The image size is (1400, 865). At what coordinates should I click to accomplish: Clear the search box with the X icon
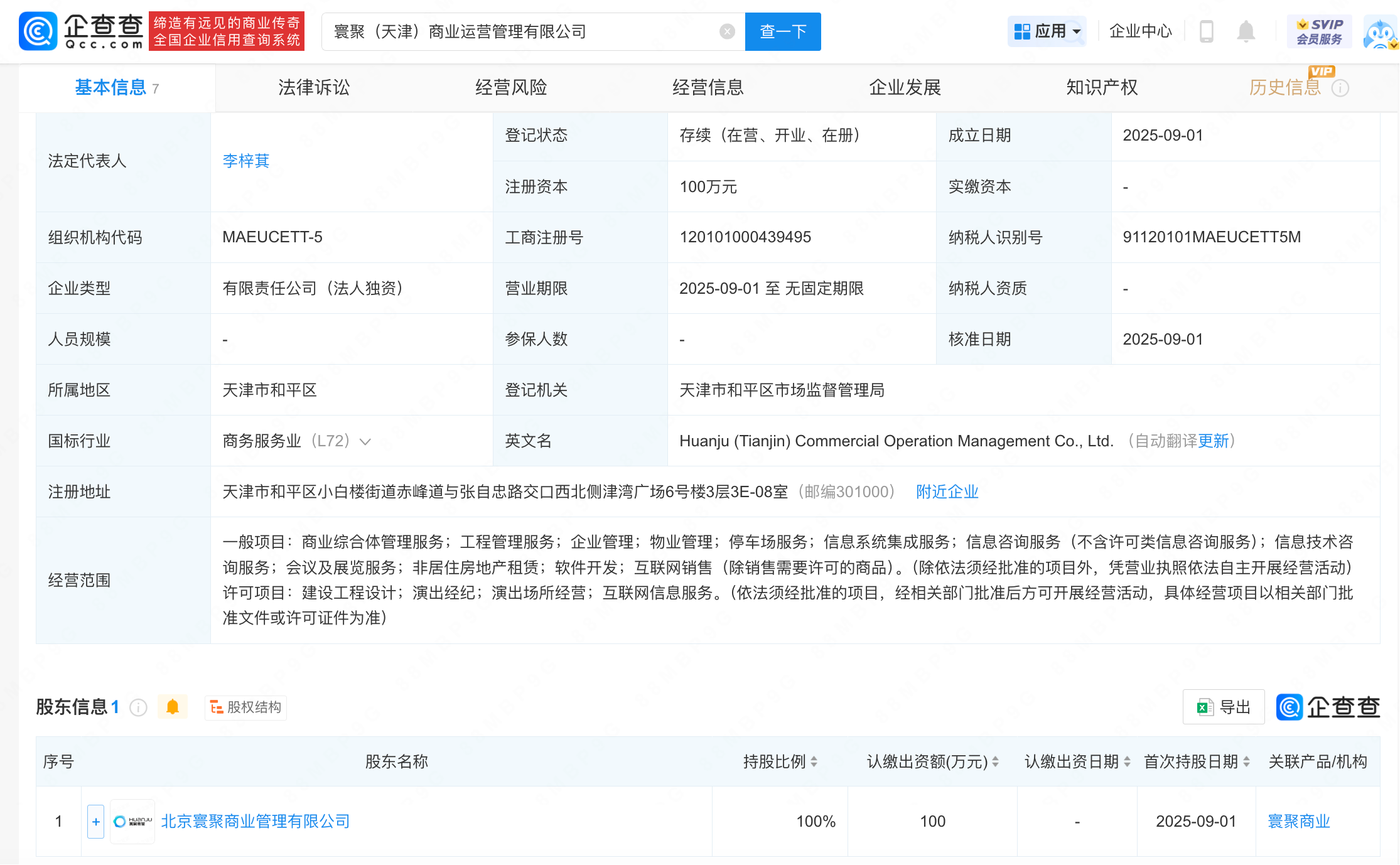point(727,31)
